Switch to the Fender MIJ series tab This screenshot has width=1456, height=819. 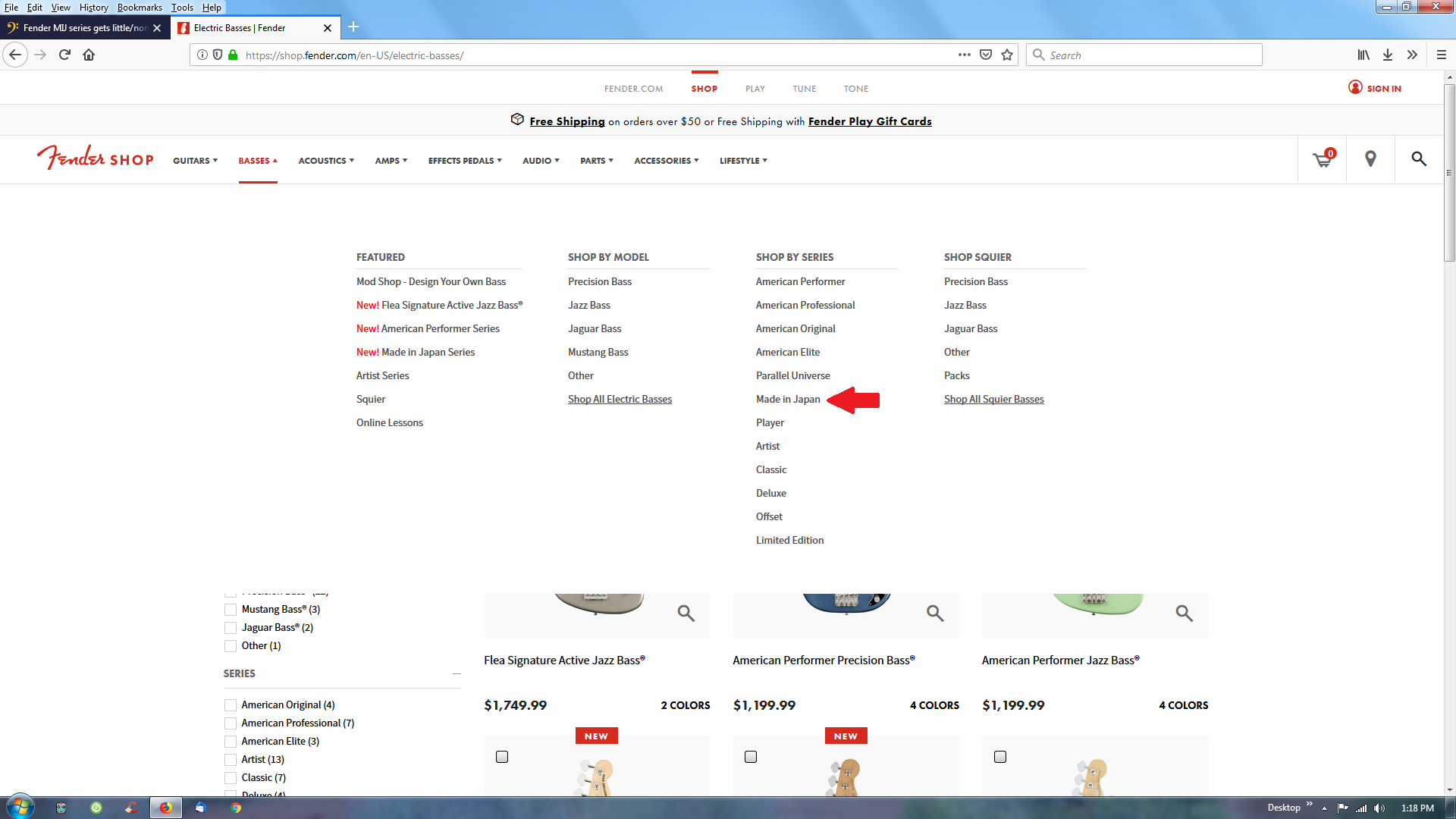tap(85, 28)
